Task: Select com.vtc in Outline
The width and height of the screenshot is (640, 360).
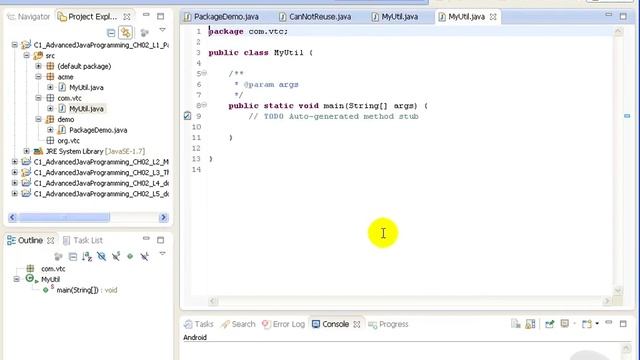Action: [53, 269]
